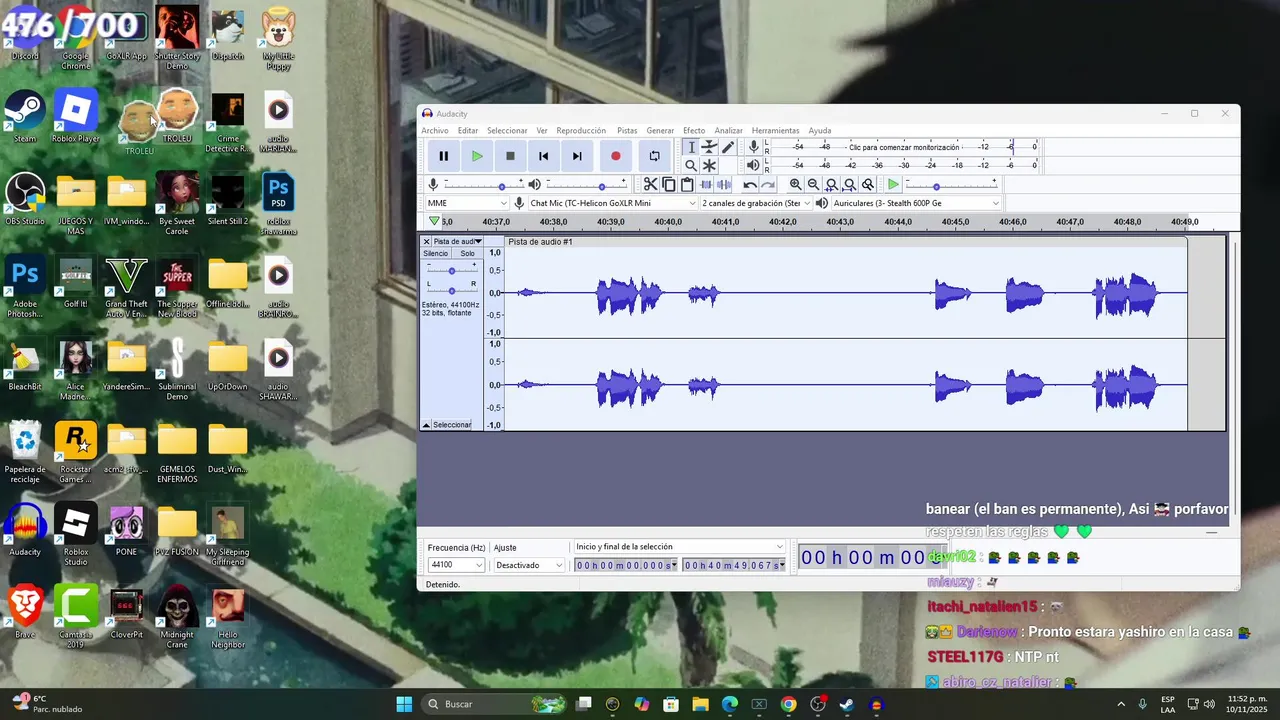
Task: Open the Reproducción menu
Action: pyautogui.click(x=581, y=131)
